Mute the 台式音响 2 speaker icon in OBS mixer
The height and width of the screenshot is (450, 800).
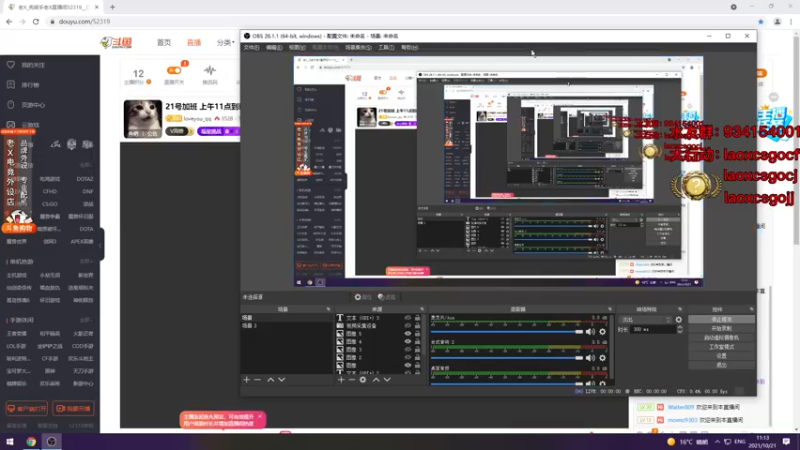pos(590,358)
